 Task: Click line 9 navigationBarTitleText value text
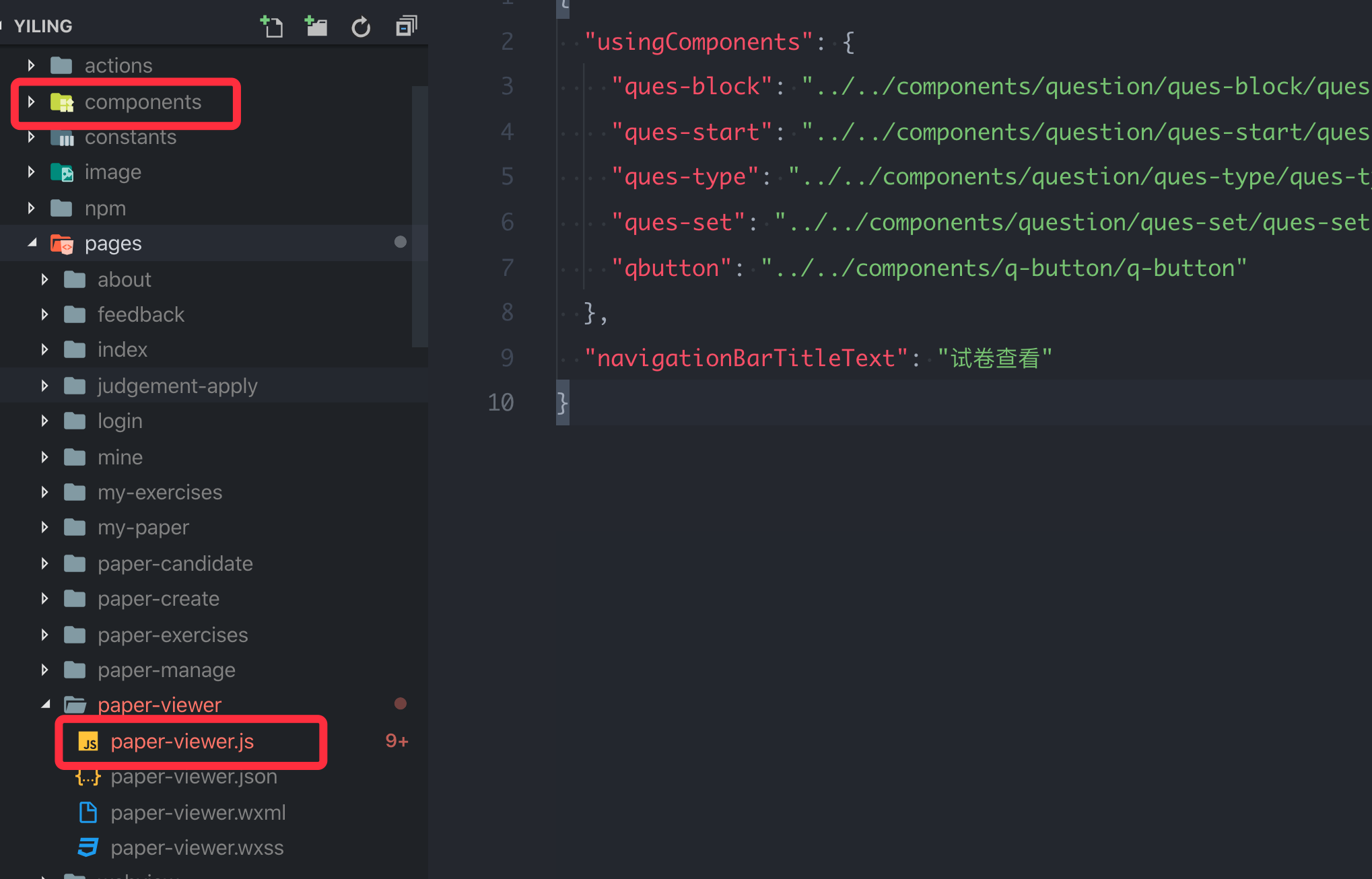tap(996, 357)
